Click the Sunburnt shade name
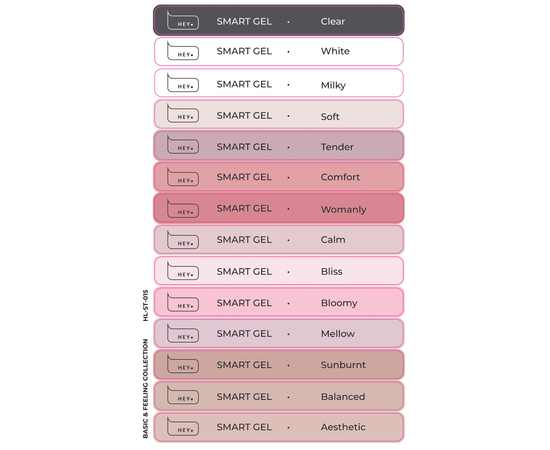Viewport: 550px width, 450px height. click(x=343, y=365)
